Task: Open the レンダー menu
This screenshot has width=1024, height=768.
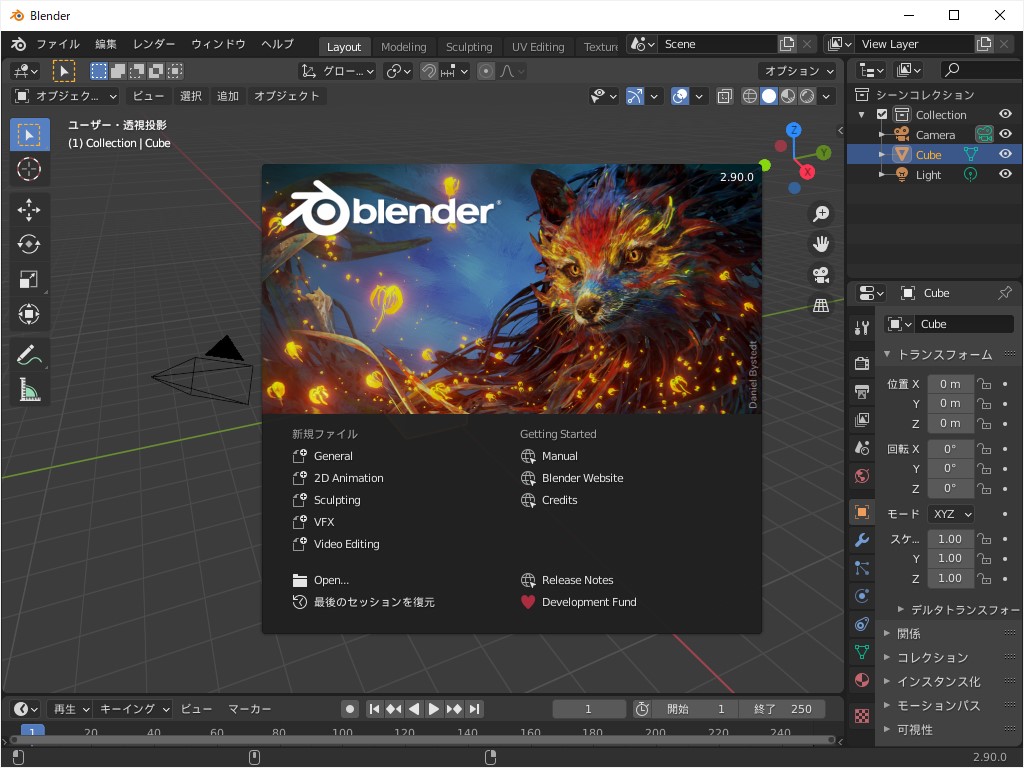Action: 152,44
